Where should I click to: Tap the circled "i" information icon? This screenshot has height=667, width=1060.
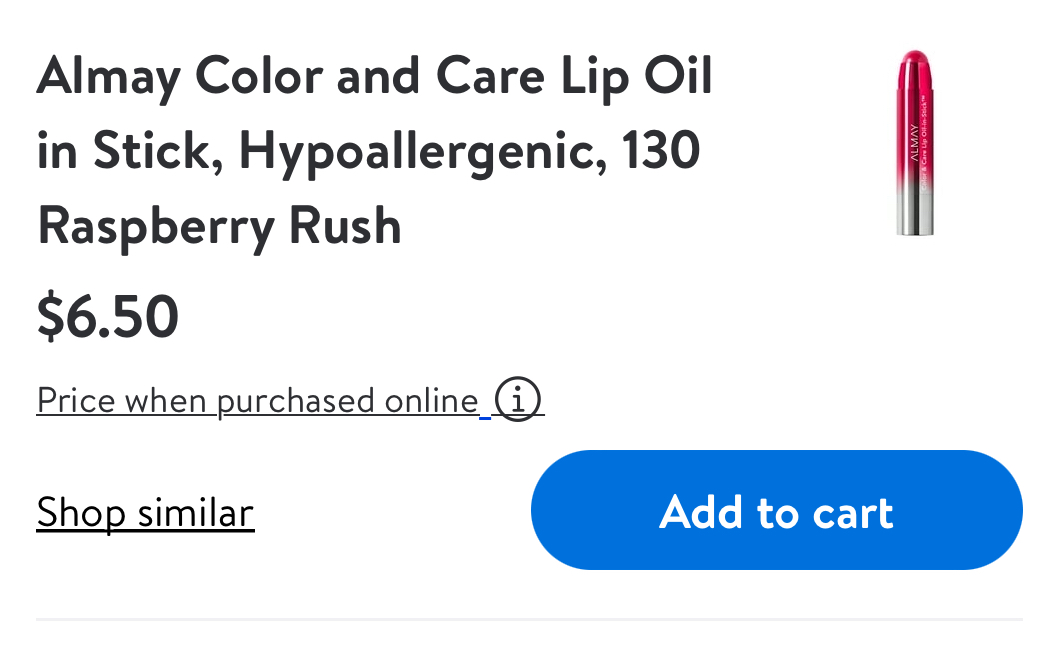(x=518, y=400)
